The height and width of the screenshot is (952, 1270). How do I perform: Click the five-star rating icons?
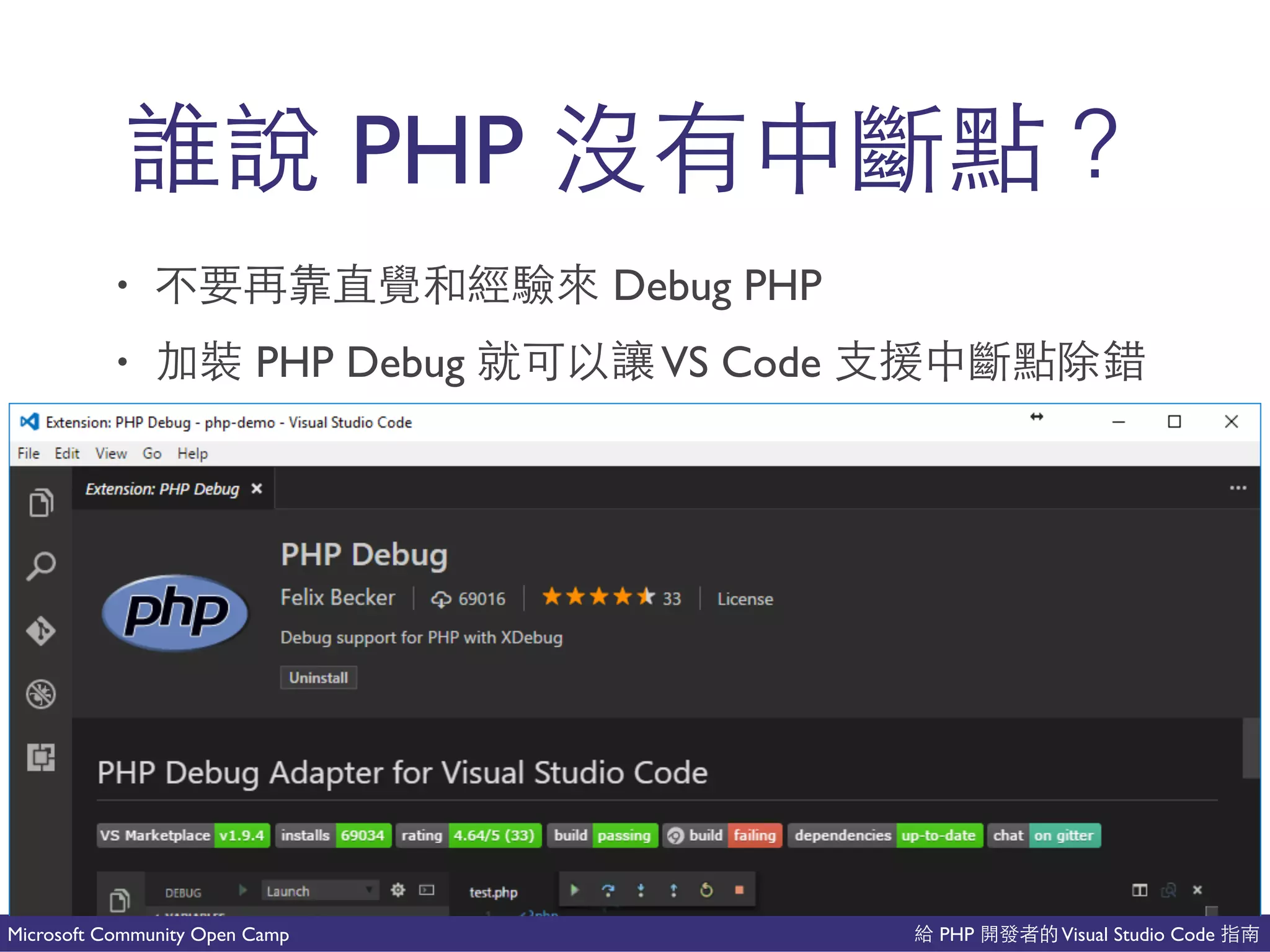coord(598,597)
